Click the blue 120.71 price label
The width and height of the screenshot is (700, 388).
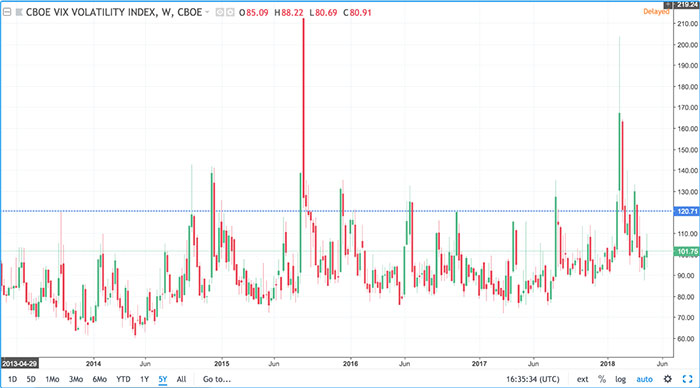click(687, 211)
